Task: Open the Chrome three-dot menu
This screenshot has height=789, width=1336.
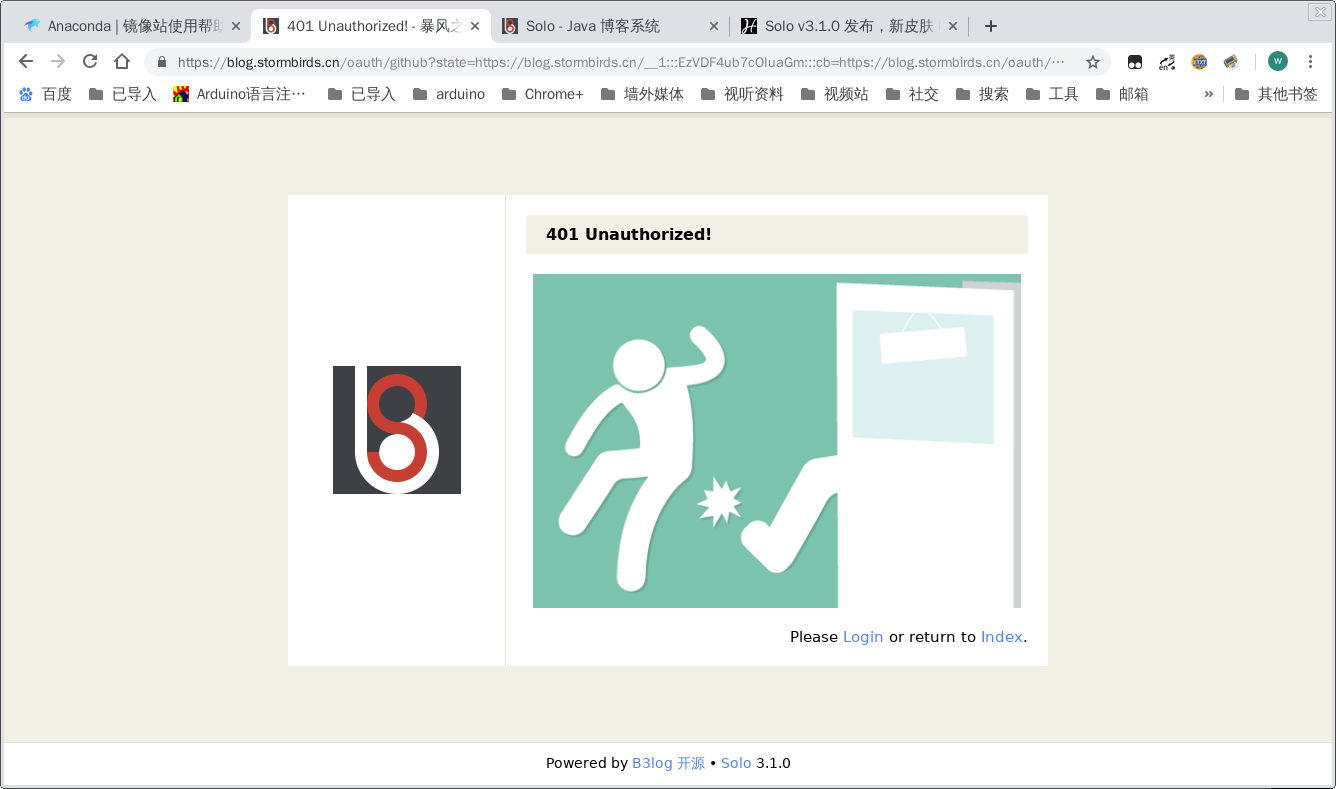Action: pyautogui.click(x=1310, y=61)
